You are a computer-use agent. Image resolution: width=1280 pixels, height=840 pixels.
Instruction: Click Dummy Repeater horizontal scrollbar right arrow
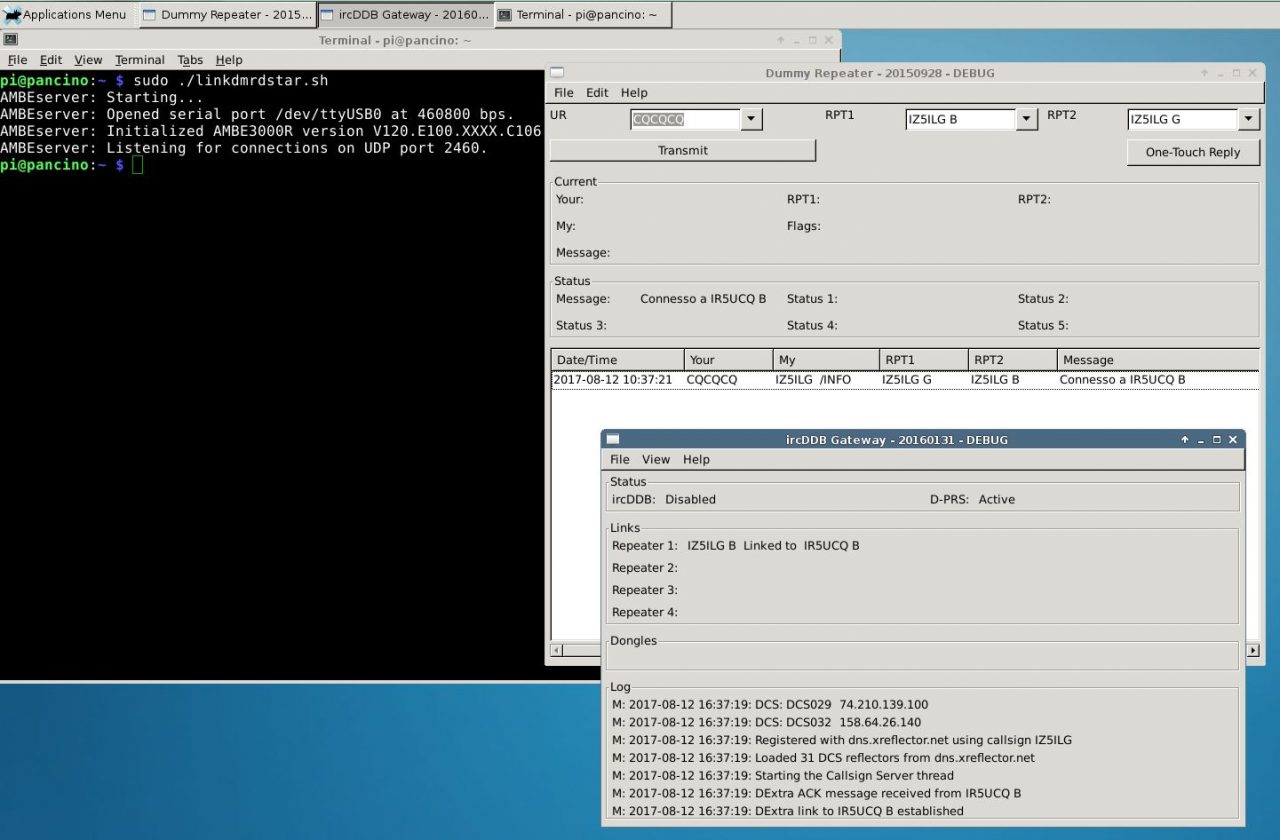pyautogui.click(x=1253, y=650)
